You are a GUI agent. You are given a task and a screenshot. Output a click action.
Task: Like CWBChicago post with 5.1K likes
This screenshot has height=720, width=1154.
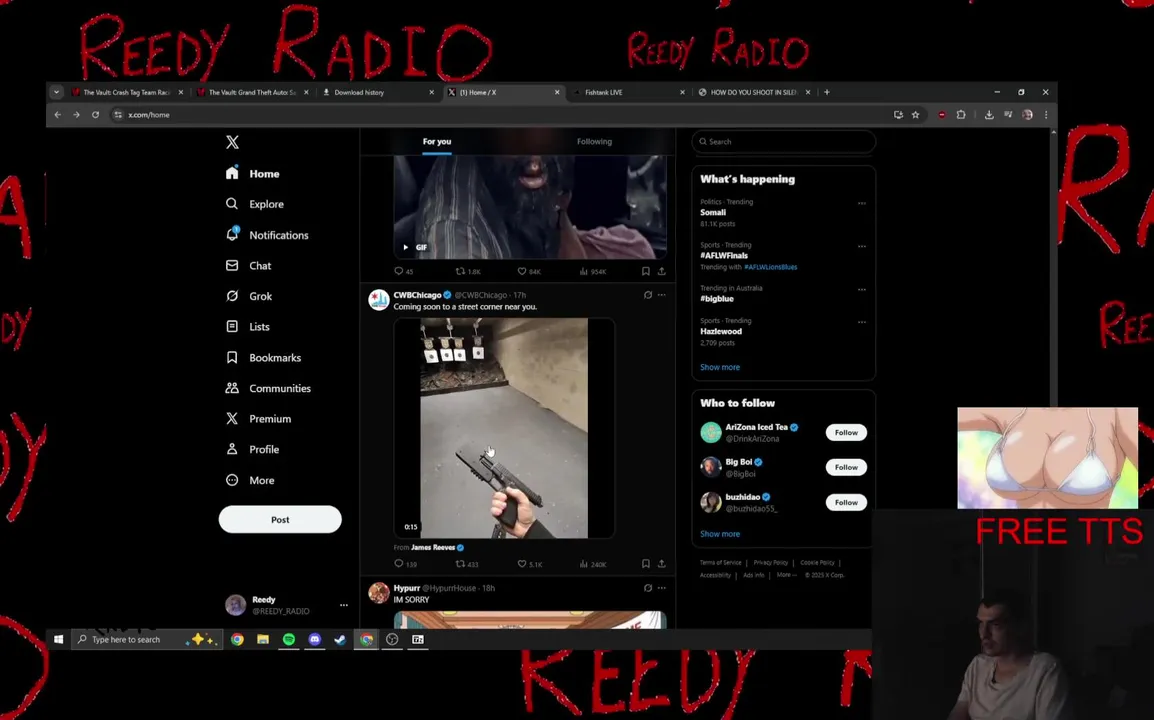530,564
